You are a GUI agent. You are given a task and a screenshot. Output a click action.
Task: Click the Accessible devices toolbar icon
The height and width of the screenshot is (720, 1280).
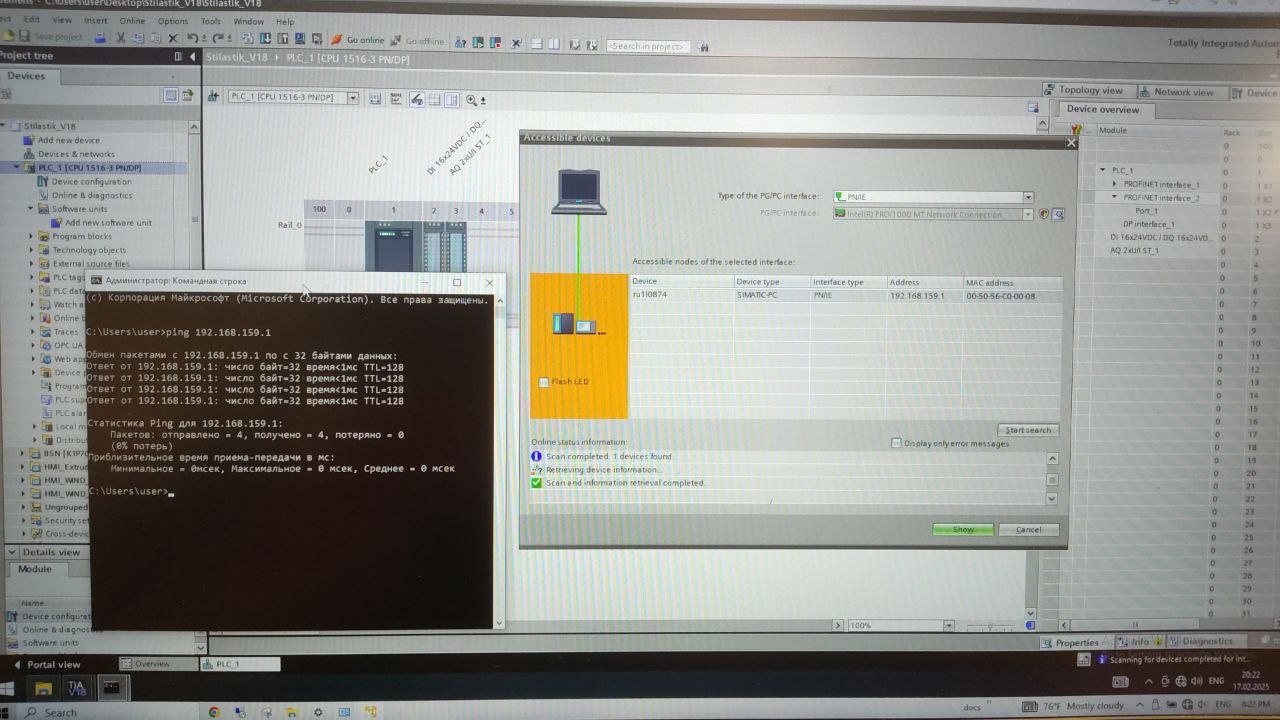[461, 43]
